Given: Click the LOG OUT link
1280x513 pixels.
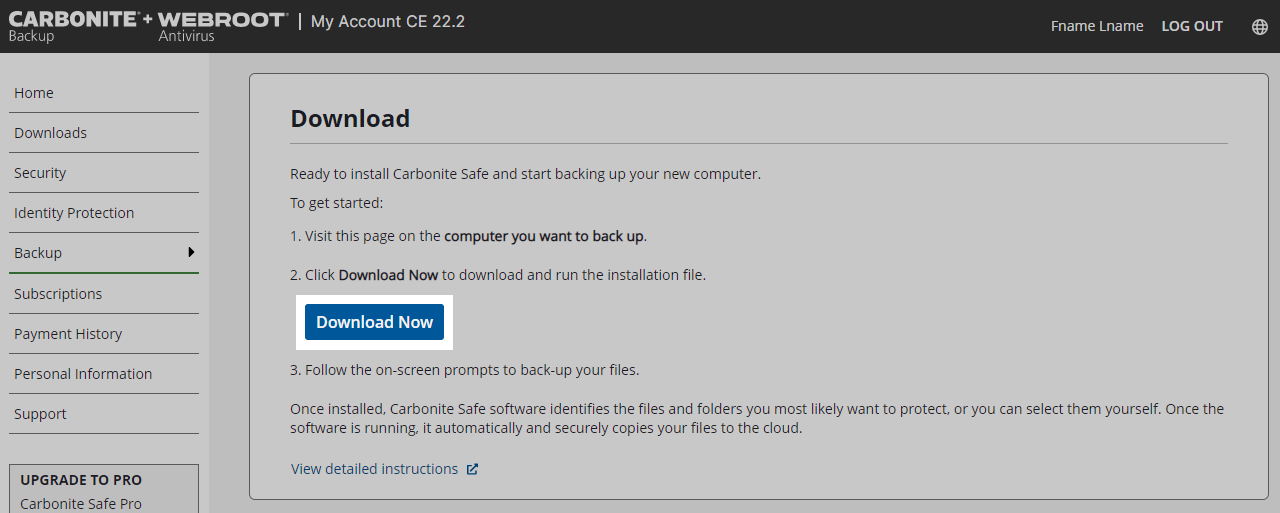Looking at the screenshot, I should (1192, 26).
